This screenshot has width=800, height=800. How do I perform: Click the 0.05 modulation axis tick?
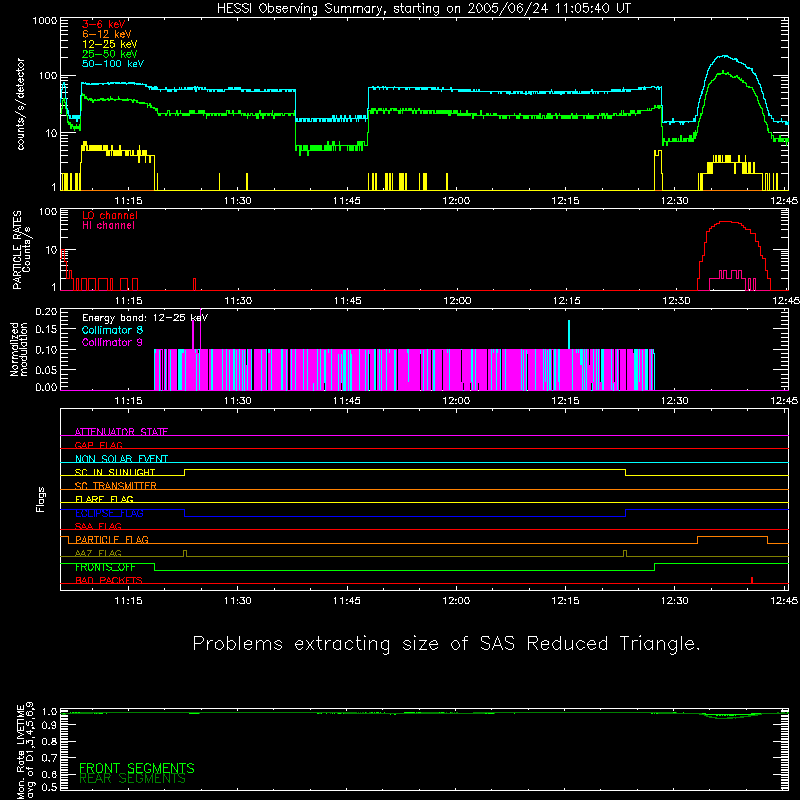[46, 369]
